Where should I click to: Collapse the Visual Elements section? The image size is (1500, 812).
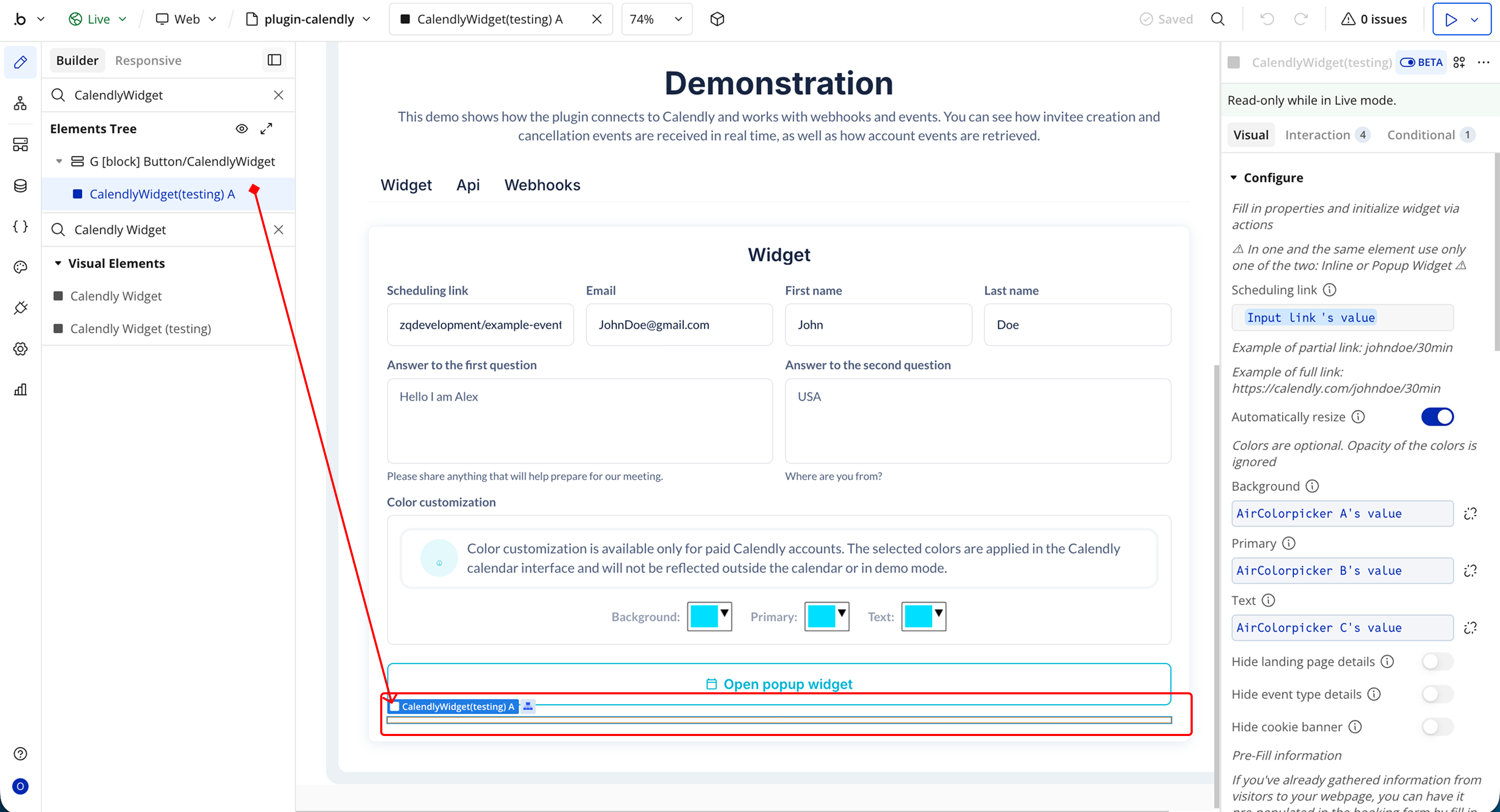coord(58,264)
